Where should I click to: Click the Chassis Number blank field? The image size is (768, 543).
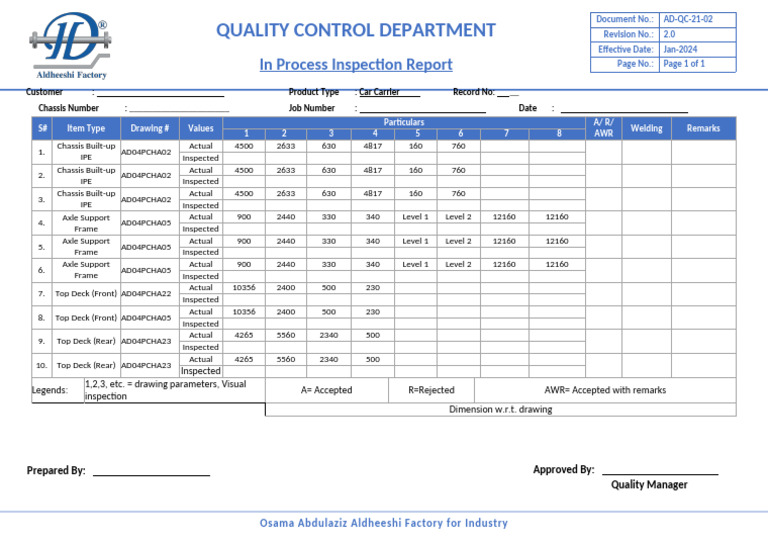(x=179, y=108)
